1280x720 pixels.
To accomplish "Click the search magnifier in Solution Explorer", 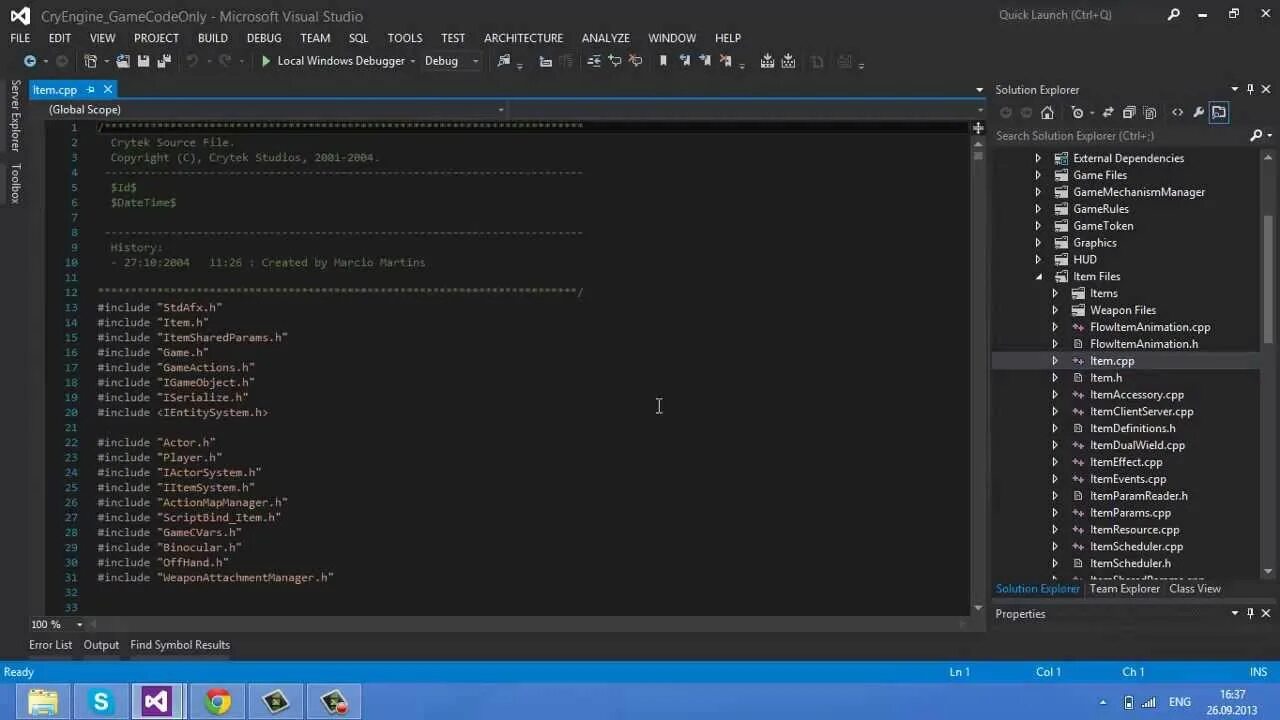I will coord(1257,136).
